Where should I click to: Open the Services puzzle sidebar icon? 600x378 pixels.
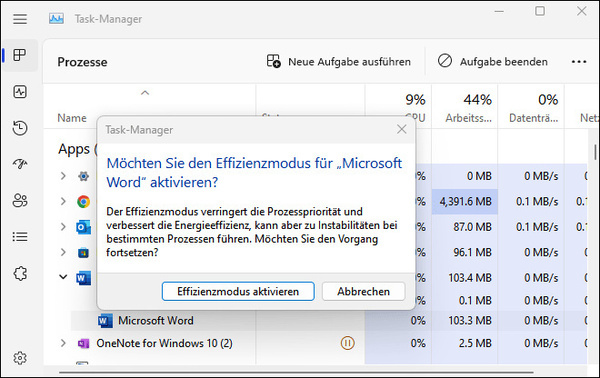pos(20,274)
